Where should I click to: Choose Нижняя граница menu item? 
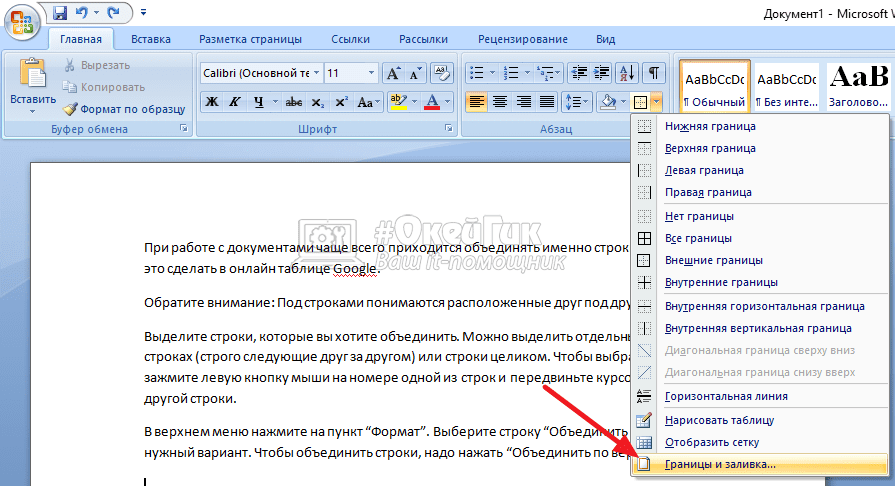[761, 126]
